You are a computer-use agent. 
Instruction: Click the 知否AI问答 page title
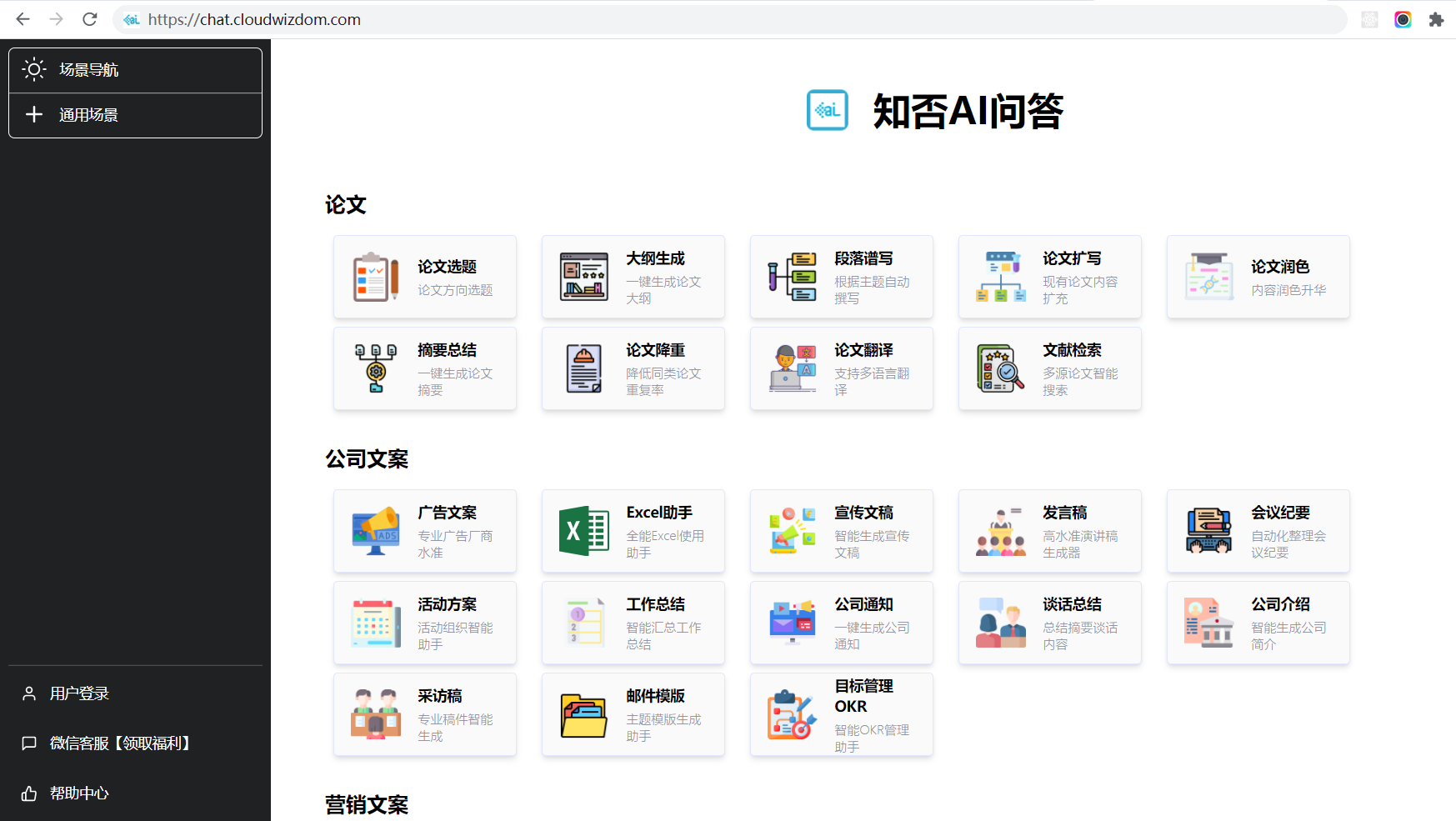(x=968, y=111)
